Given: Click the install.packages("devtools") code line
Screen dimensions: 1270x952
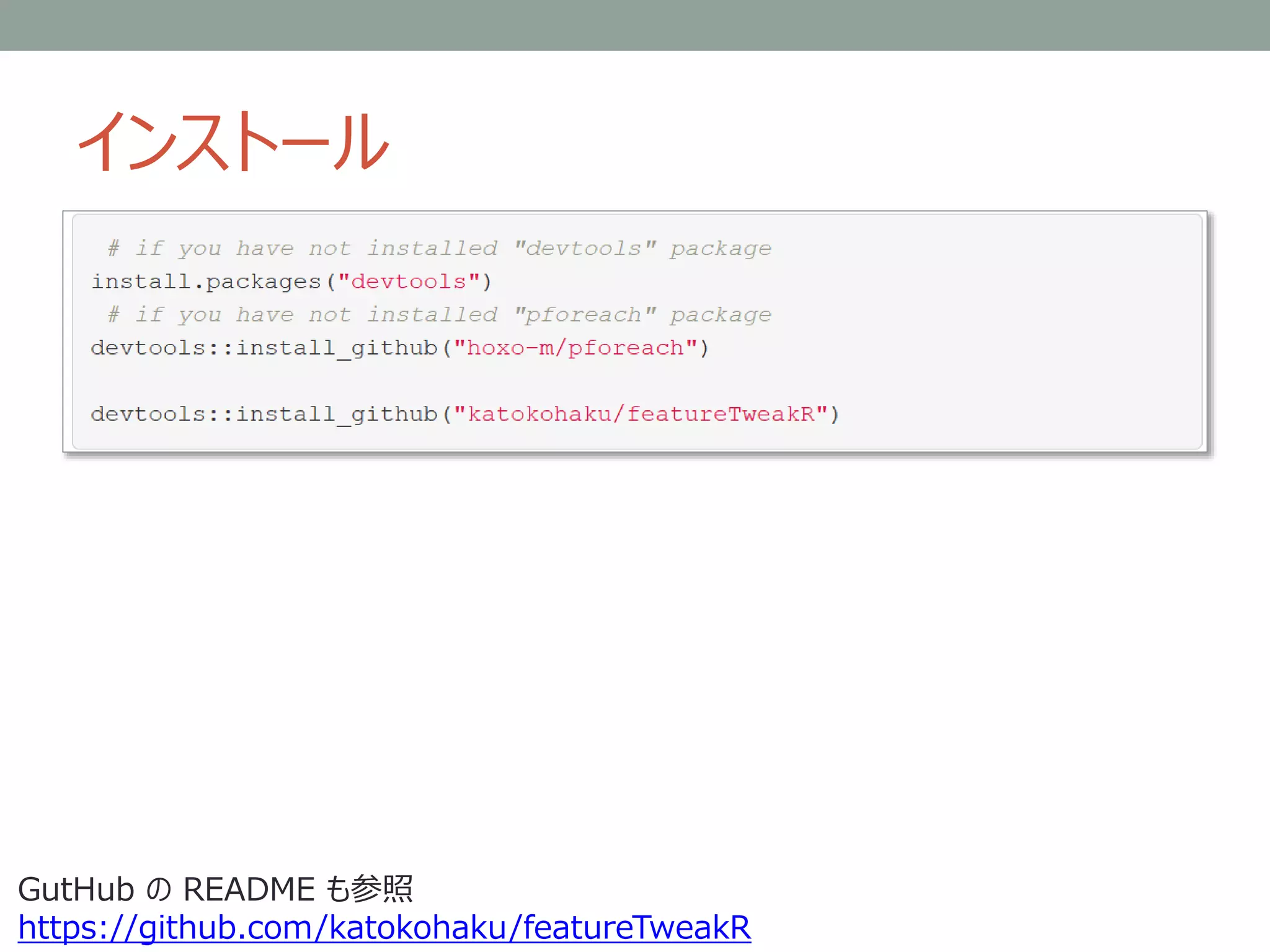Looking at the screenshot, I should coord(291,282).
